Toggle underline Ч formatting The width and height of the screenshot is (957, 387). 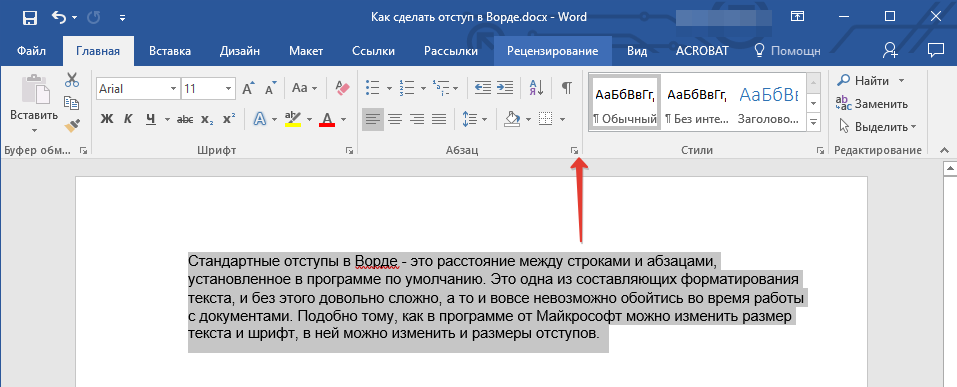pos(150,119)
